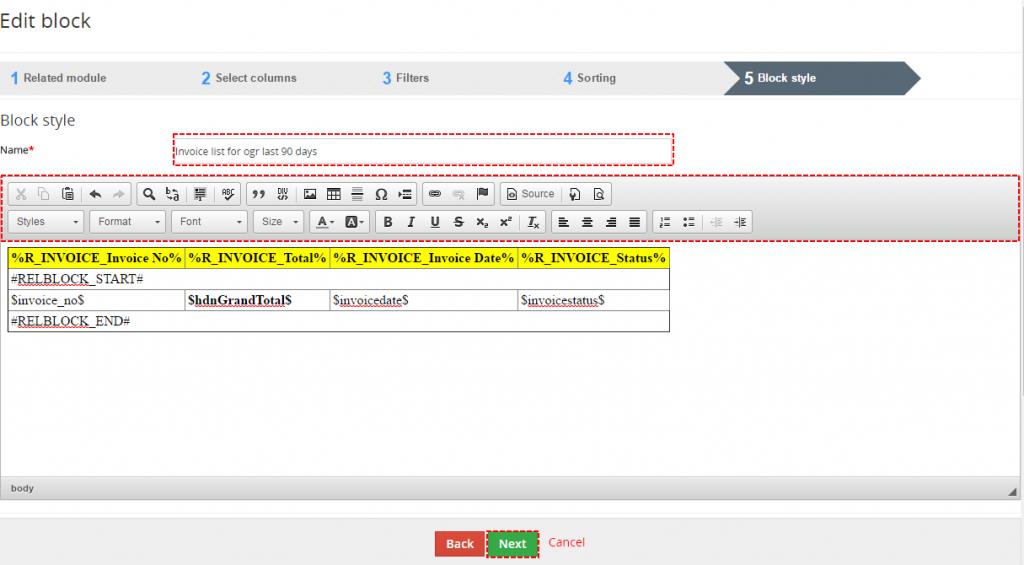Go to the Select columns step
Image resolution: width=1024 pixels, height=565 pixels.
tap(250, 78)
